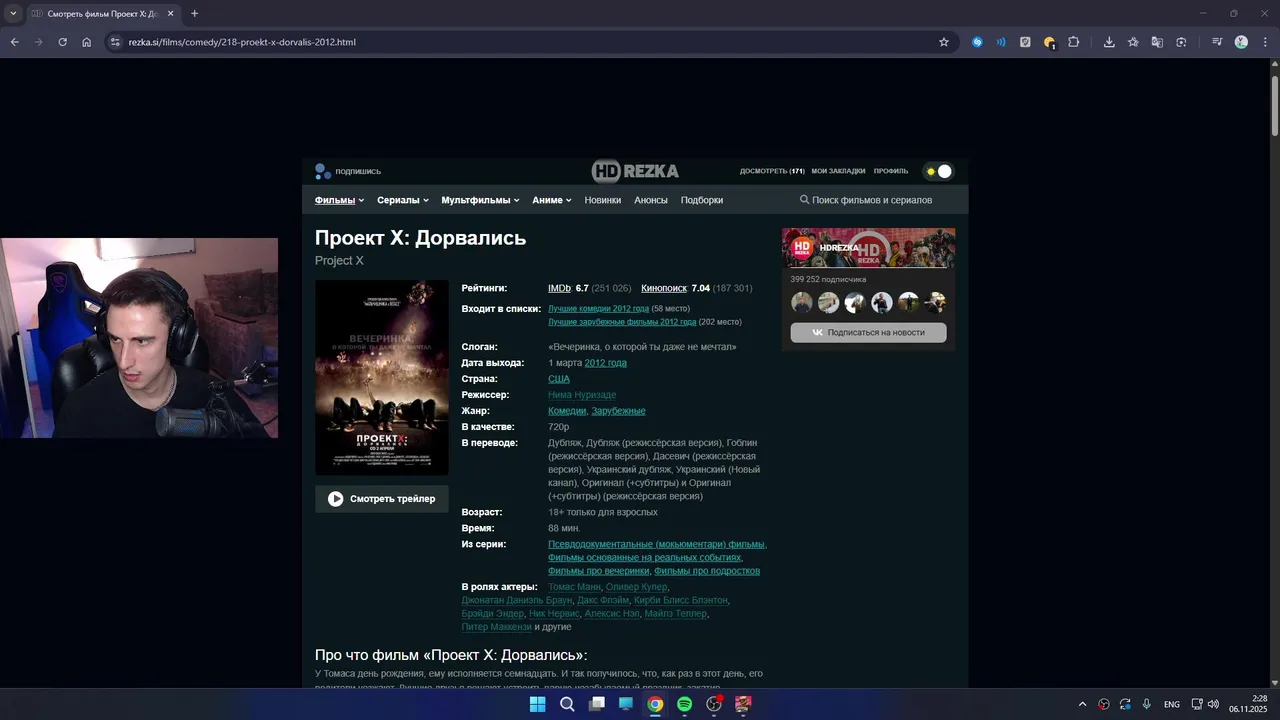Image resolution: width=1280 pixels, height=720 pixels.
Task: Open Досмотреть (171) list
Action: point(772,171)
